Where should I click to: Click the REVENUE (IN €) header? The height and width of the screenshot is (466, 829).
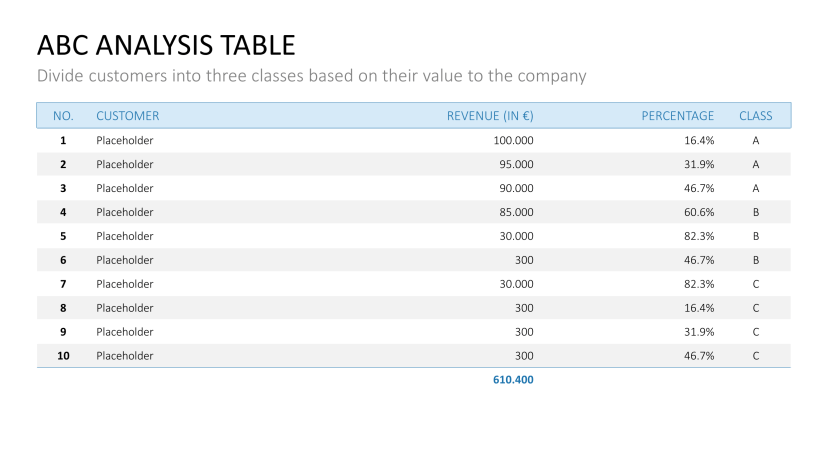coord(490,116)
